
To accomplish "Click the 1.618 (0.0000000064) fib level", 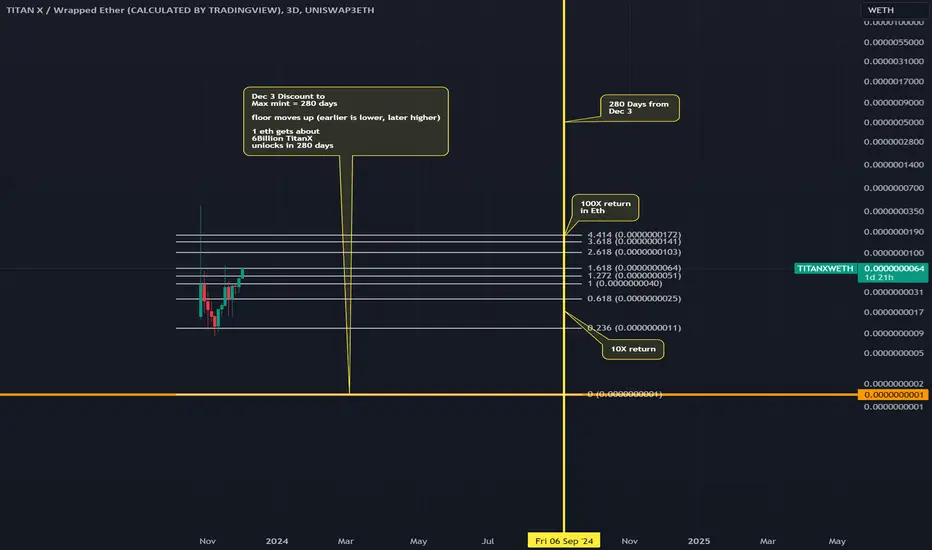I will click(x=634, y=268).
